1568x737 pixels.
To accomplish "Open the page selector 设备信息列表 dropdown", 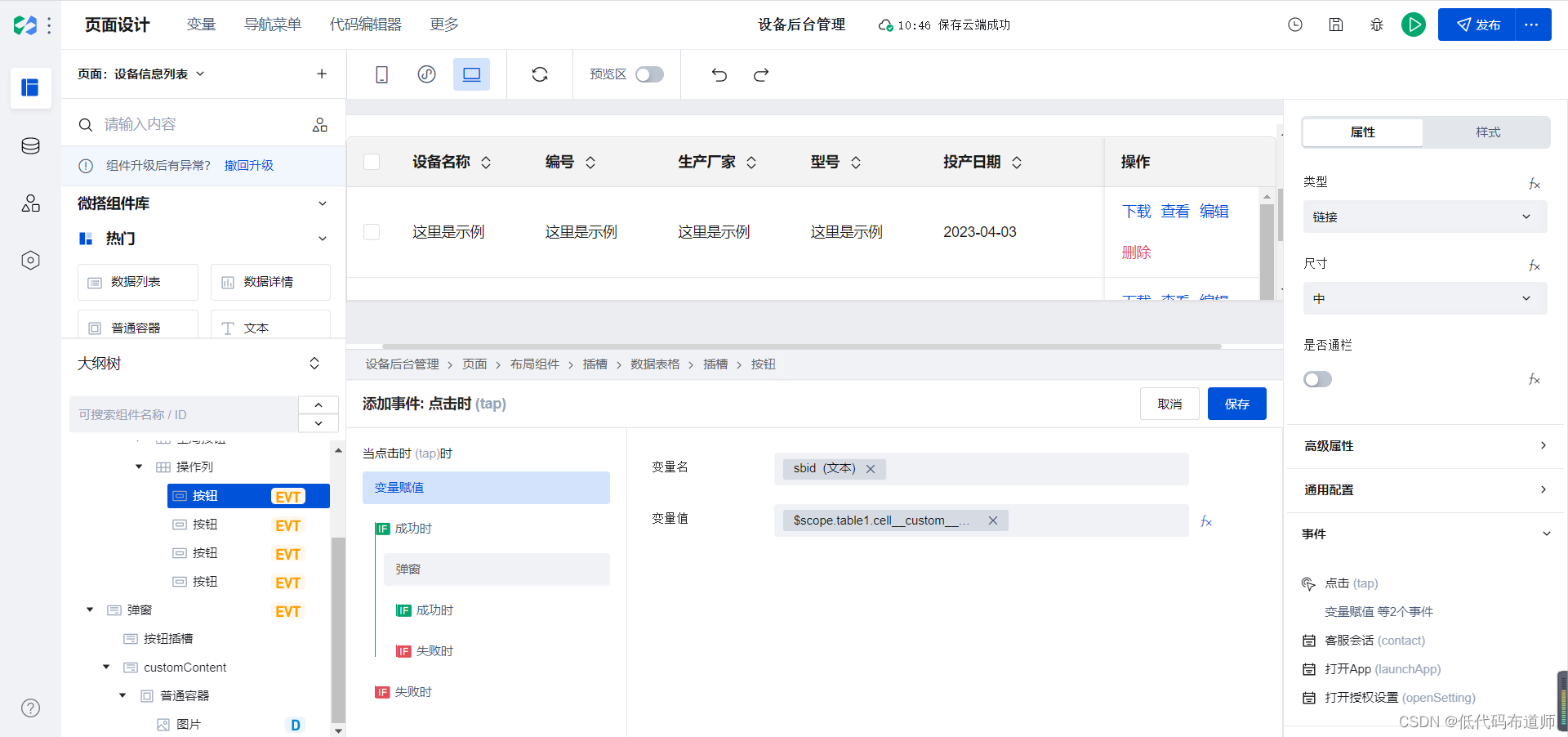I will 141,74.
